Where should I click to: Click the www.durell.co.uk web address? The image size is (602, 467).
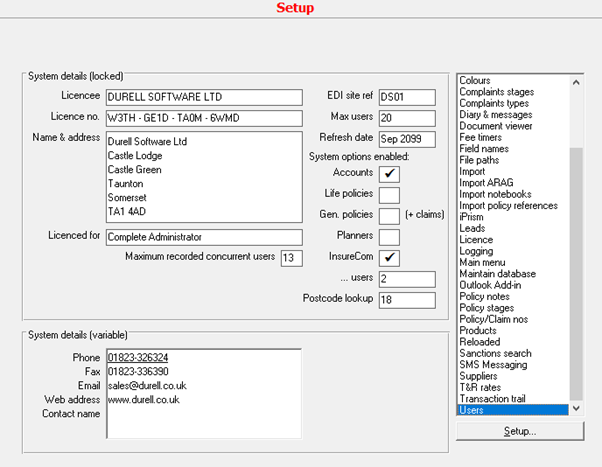143,400
